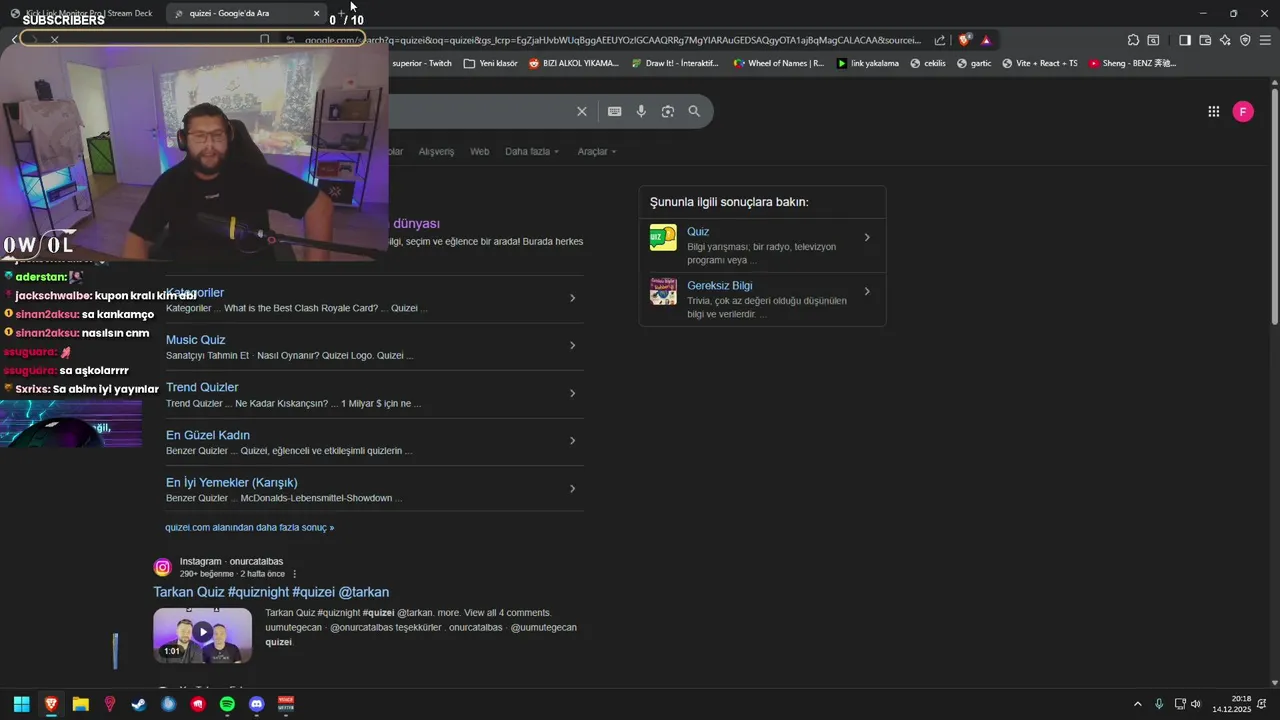The height and width of the screenshot is (720, 1280).
Task: Show hidden system tray icons
Action: click(1137, 704)
